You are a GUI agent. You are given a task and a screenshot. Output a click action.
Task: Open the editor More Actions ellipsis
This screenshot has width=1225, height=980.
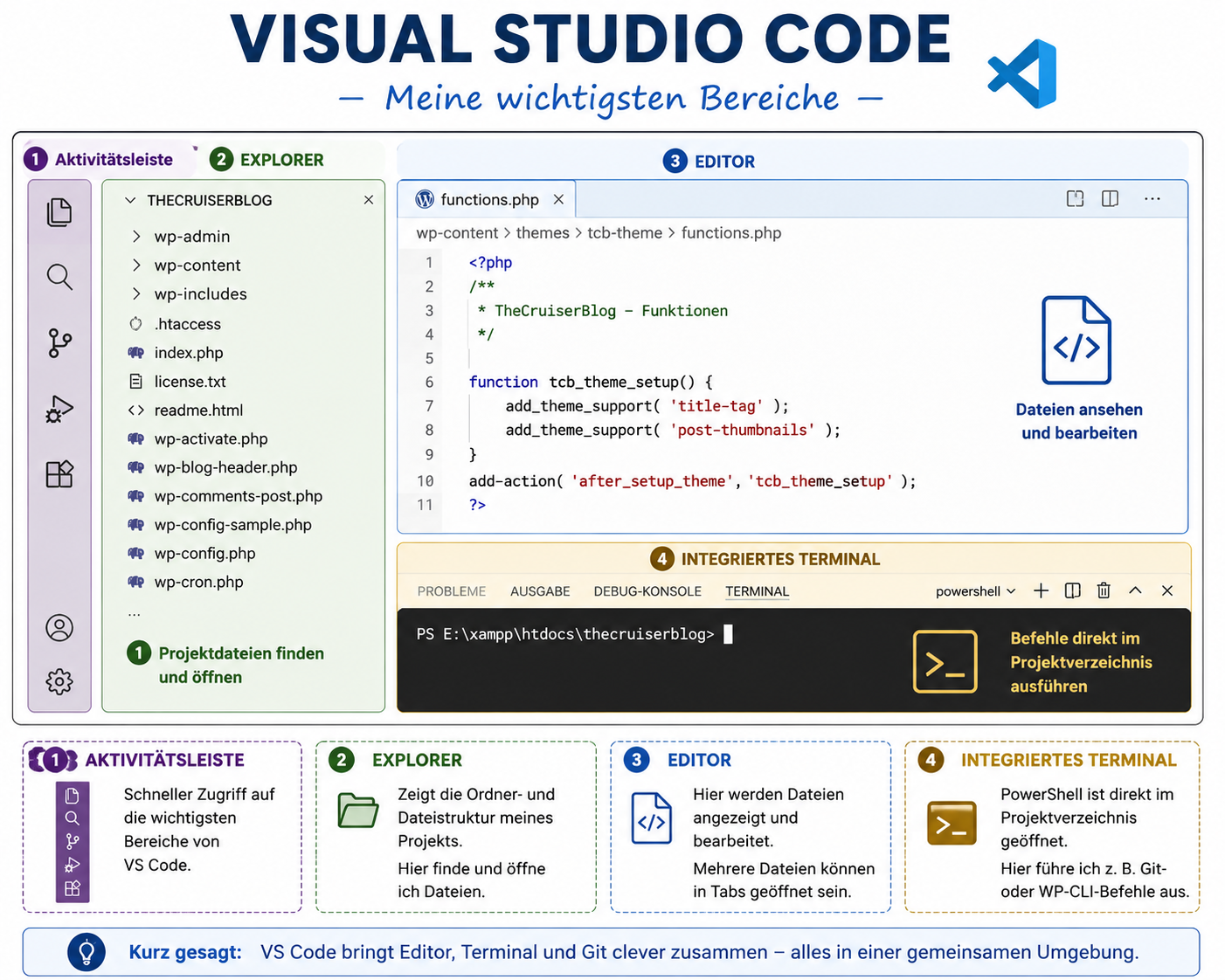1152,198
